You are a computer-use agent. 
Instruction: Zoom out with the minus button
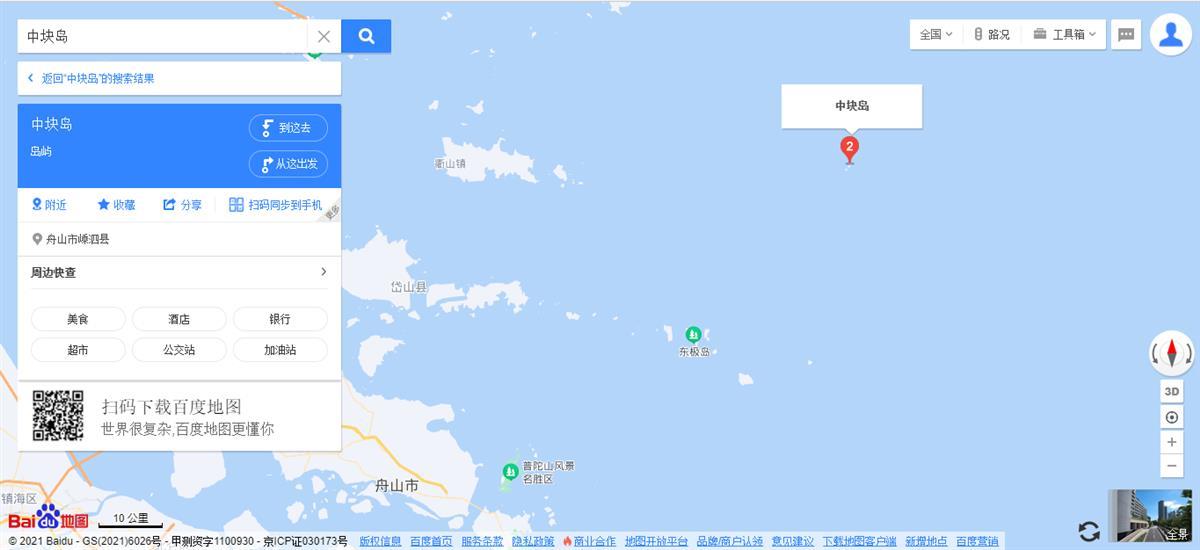1172,466
